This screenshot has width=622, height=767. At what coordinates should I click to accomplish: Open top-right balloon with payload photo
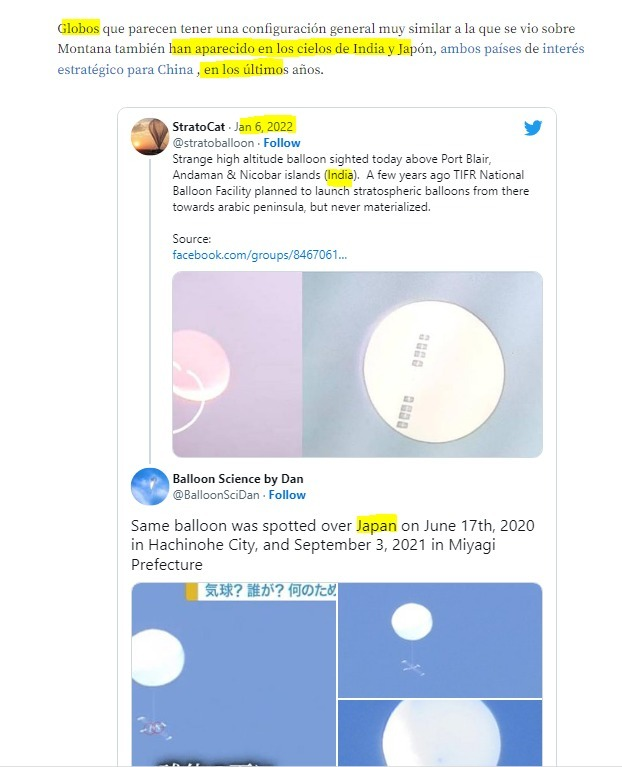[x=440, y=640]
